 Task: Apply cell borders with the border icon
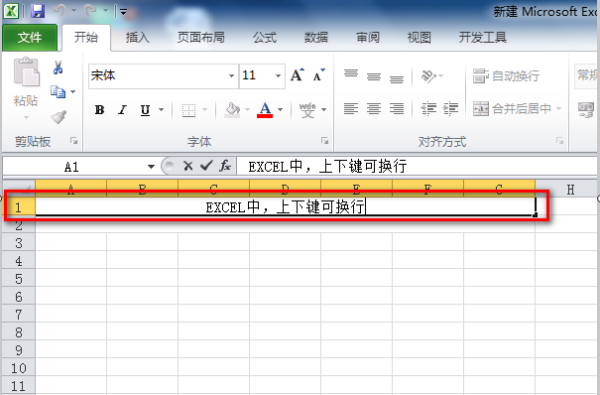click(x=189, y=110)
